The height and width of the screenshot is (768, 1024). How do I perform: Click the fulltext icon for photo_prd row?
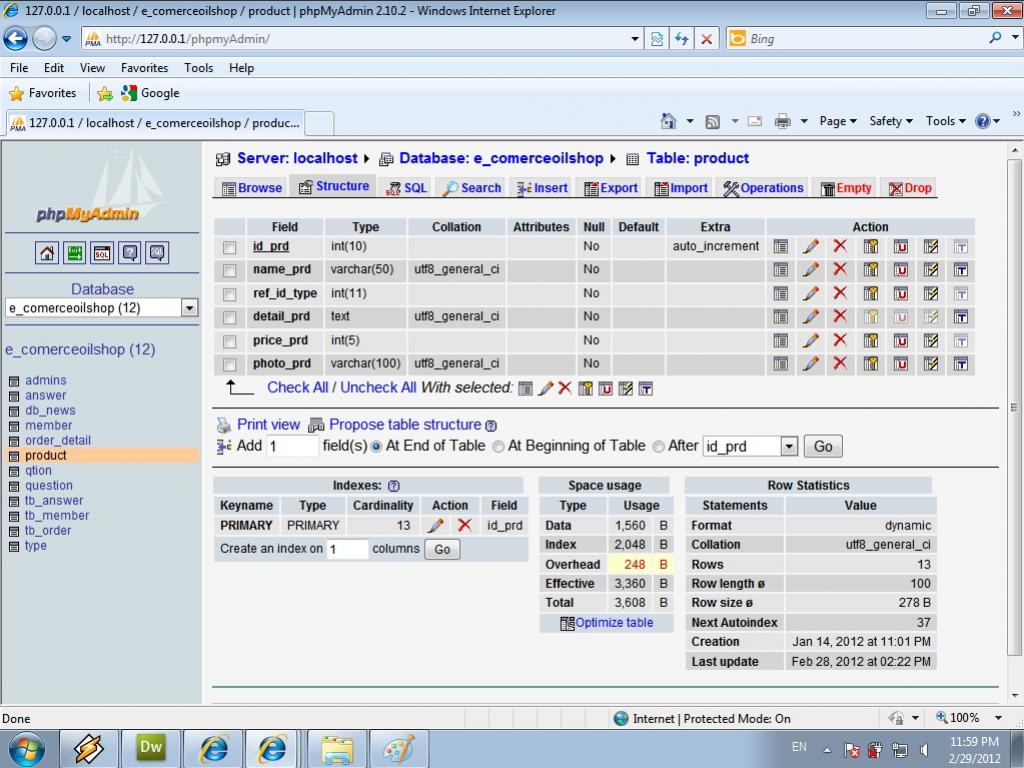click(961, 364)
